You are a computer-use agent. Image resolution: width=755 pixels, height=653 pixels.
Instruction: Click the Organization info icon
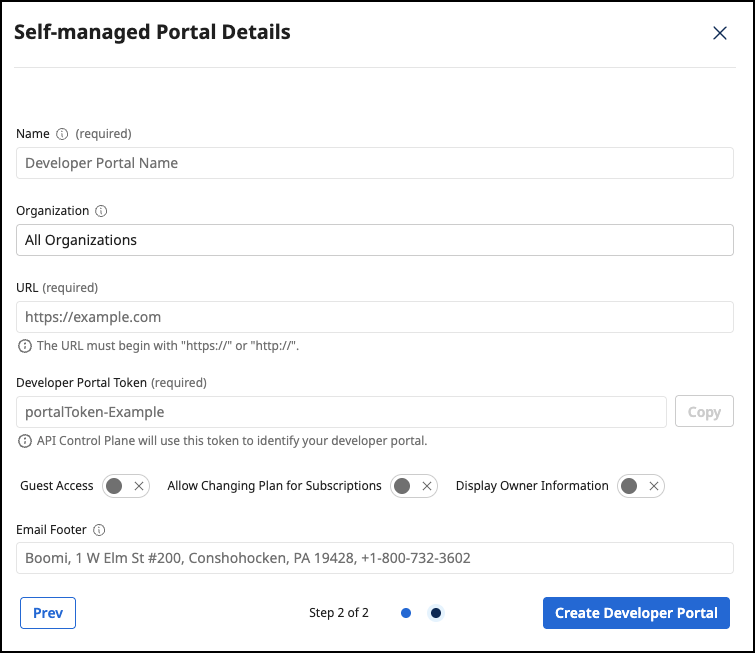click(100, 212)
